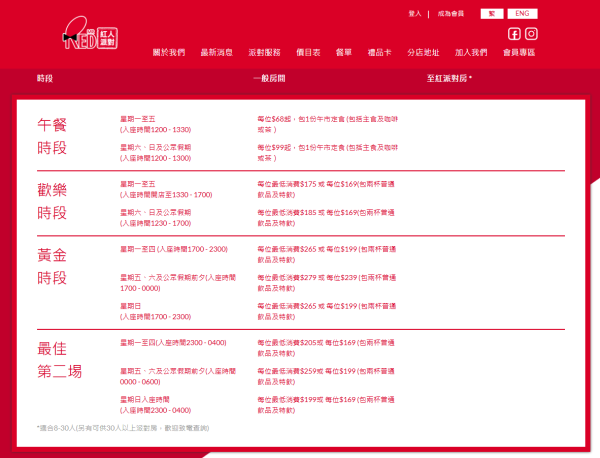Open the 餐單 menu
This screenshot has height=458, width=600.
click(x=344, y=52)
